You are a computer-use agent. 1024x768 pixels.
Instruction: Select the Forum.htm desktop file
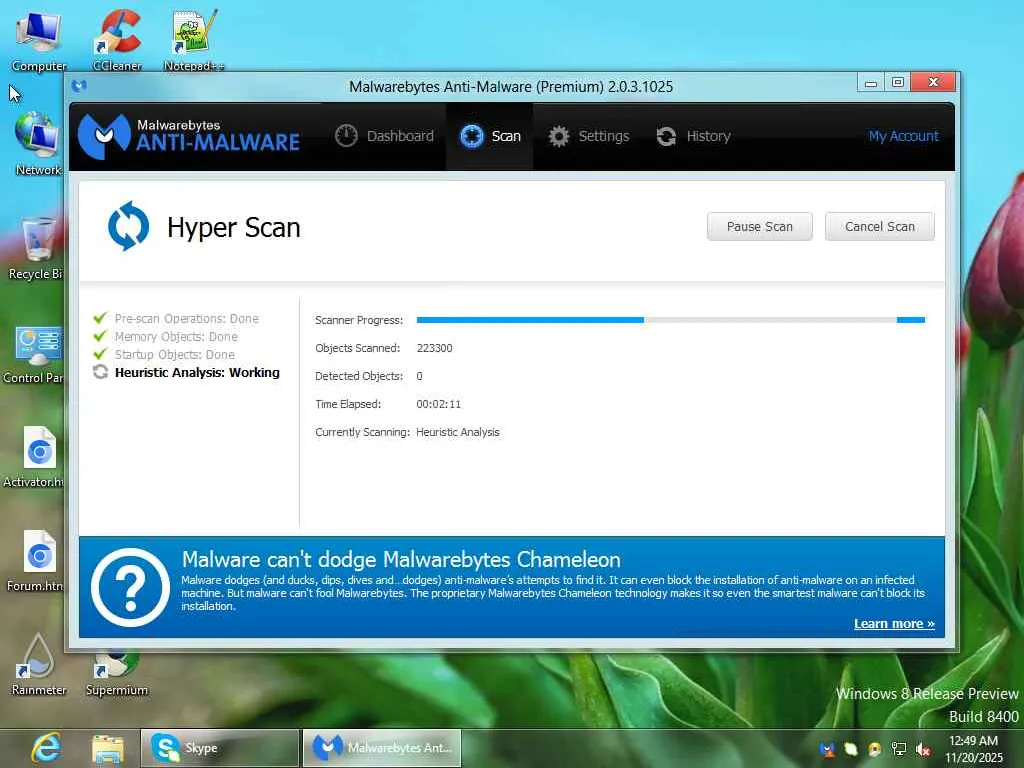coord(35,560)
